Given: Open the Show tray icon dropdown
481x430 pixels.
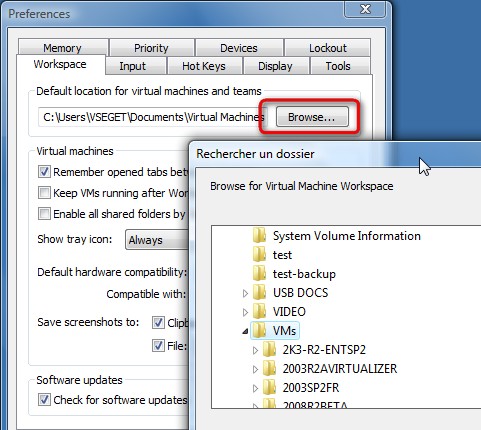Looking at the screenshot, I should click(x=157, y=240).
